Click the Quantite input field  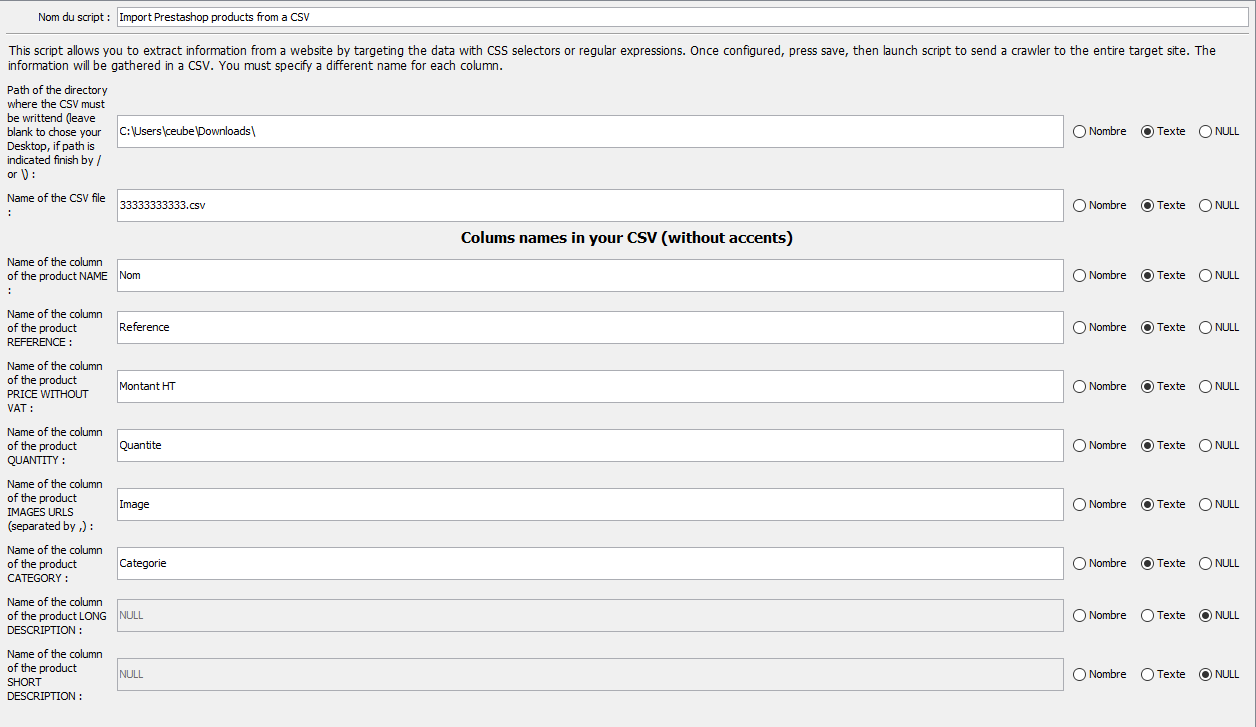point(590,446)
